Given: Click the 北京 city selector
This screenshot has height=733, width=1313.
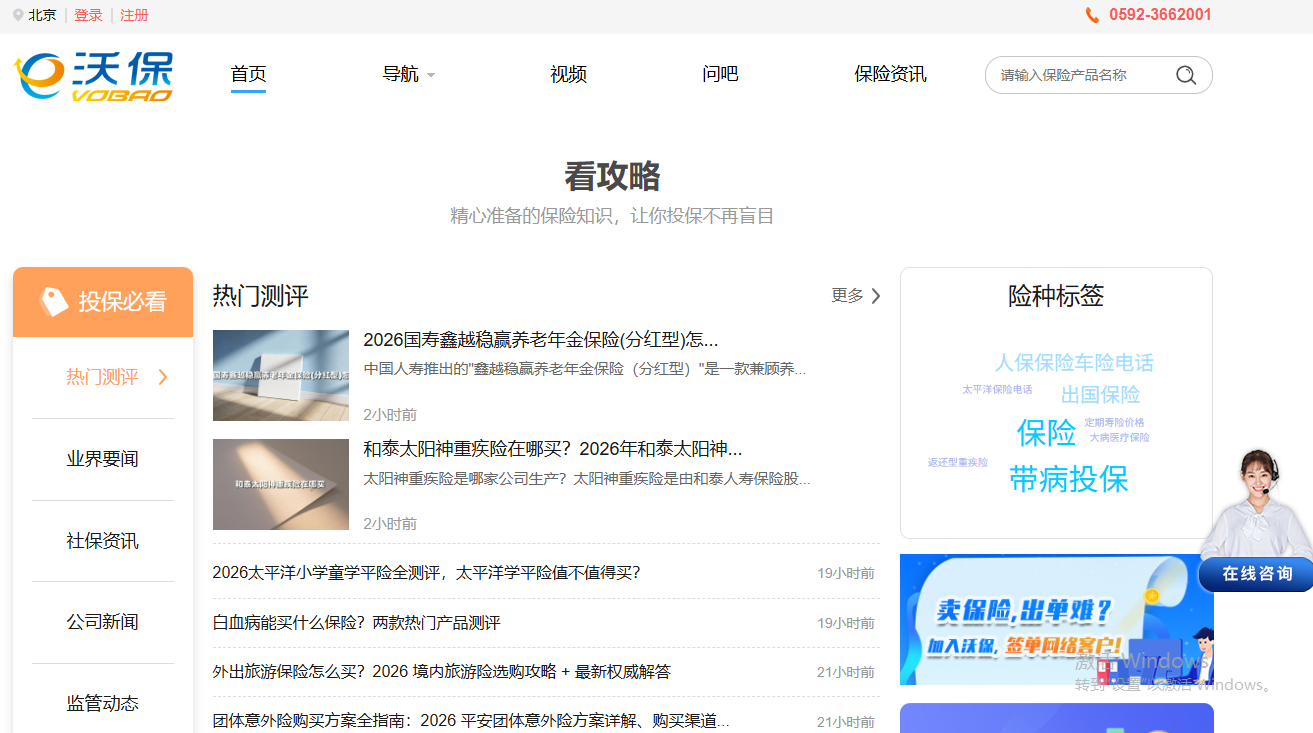Looking at the screenshot, I should click(42, 16).
